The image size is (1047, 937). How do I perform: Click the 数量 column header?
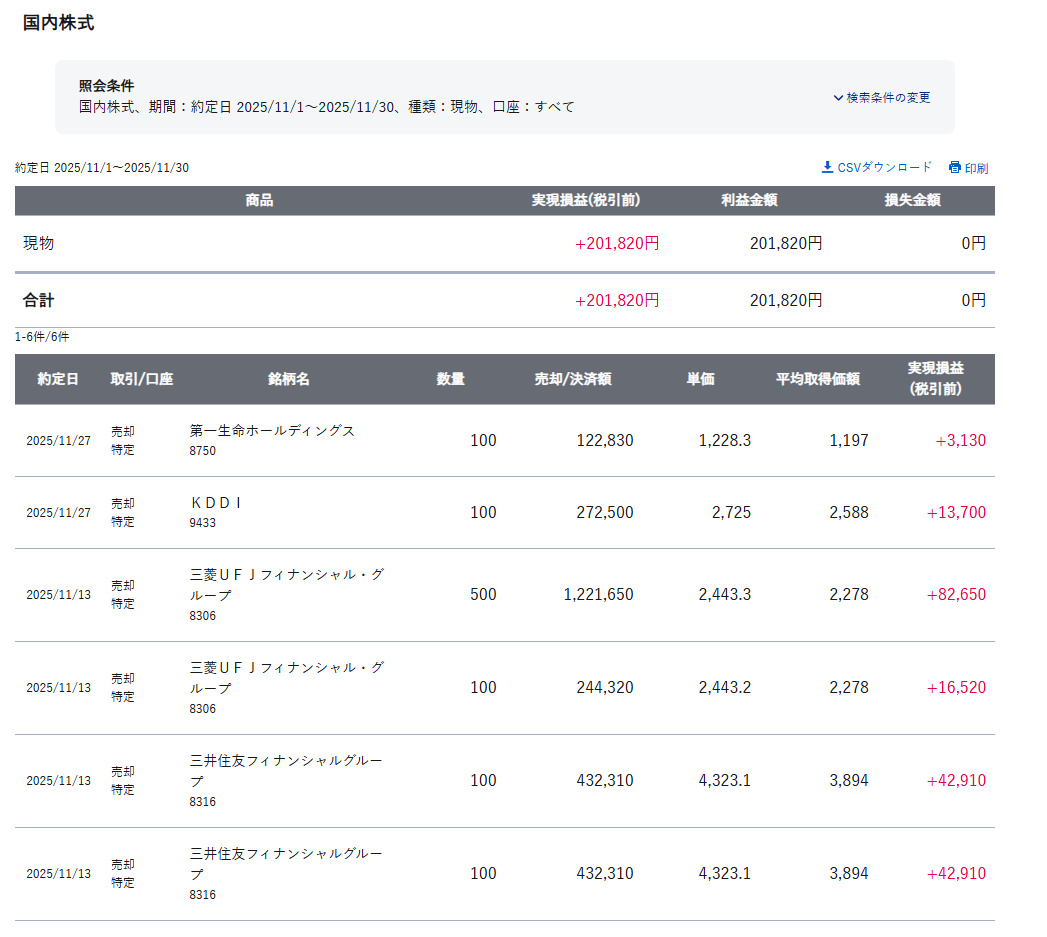click(450, 379)
